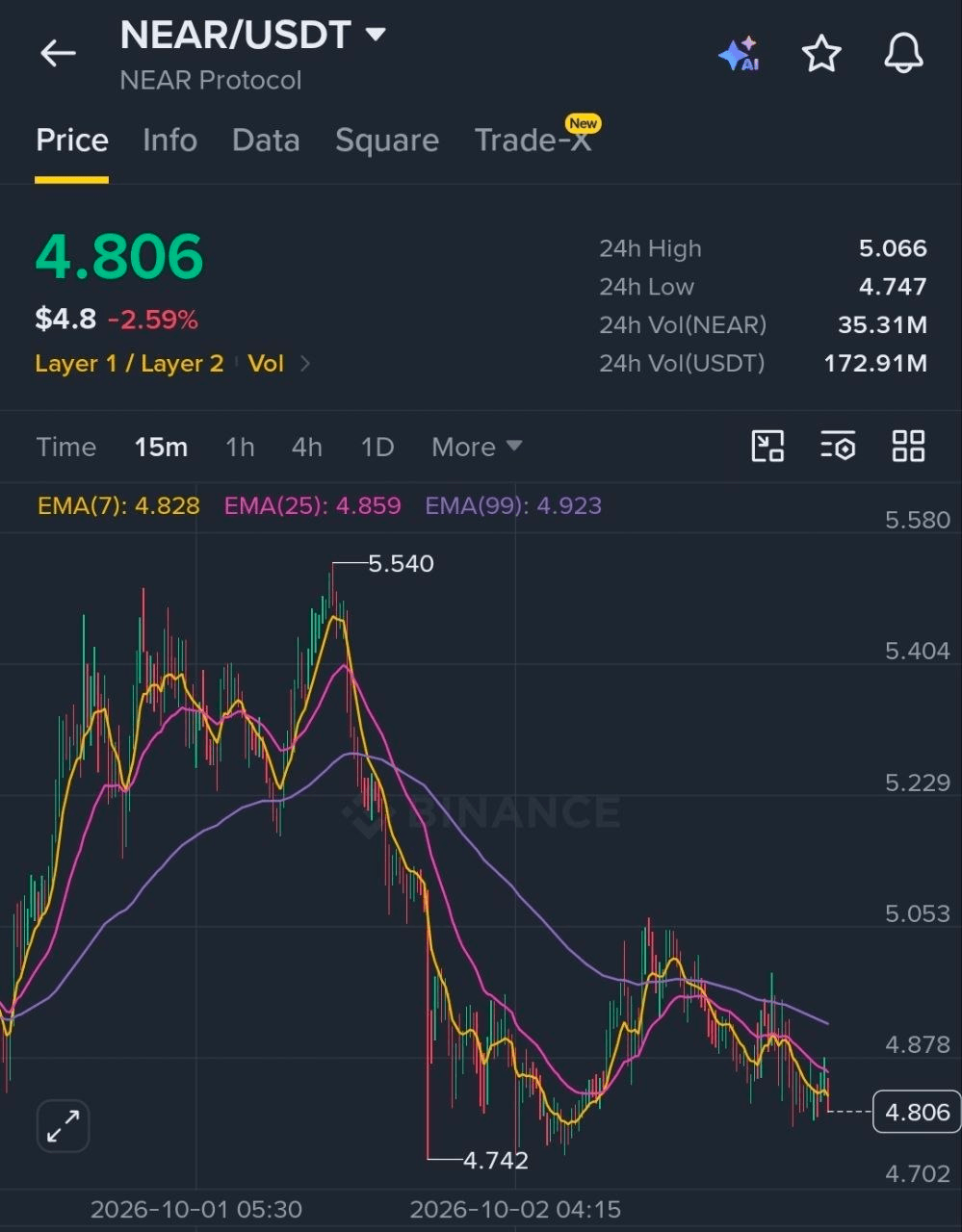Viewport: 962px width, 1232px height.
Task: Add NEAR/USDT to favorites with the star
Action: (x=821, y=54)
